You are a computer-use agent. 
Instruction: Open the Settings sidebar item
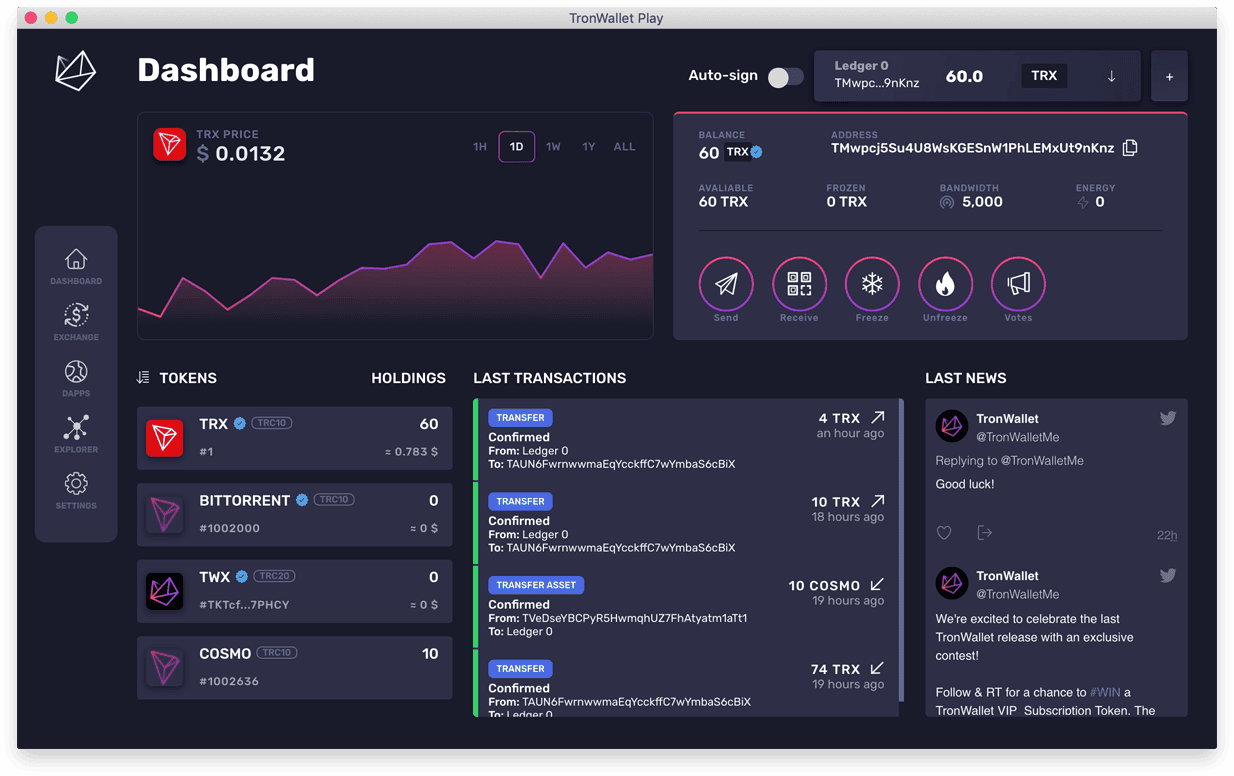click(x=76, y=490)
